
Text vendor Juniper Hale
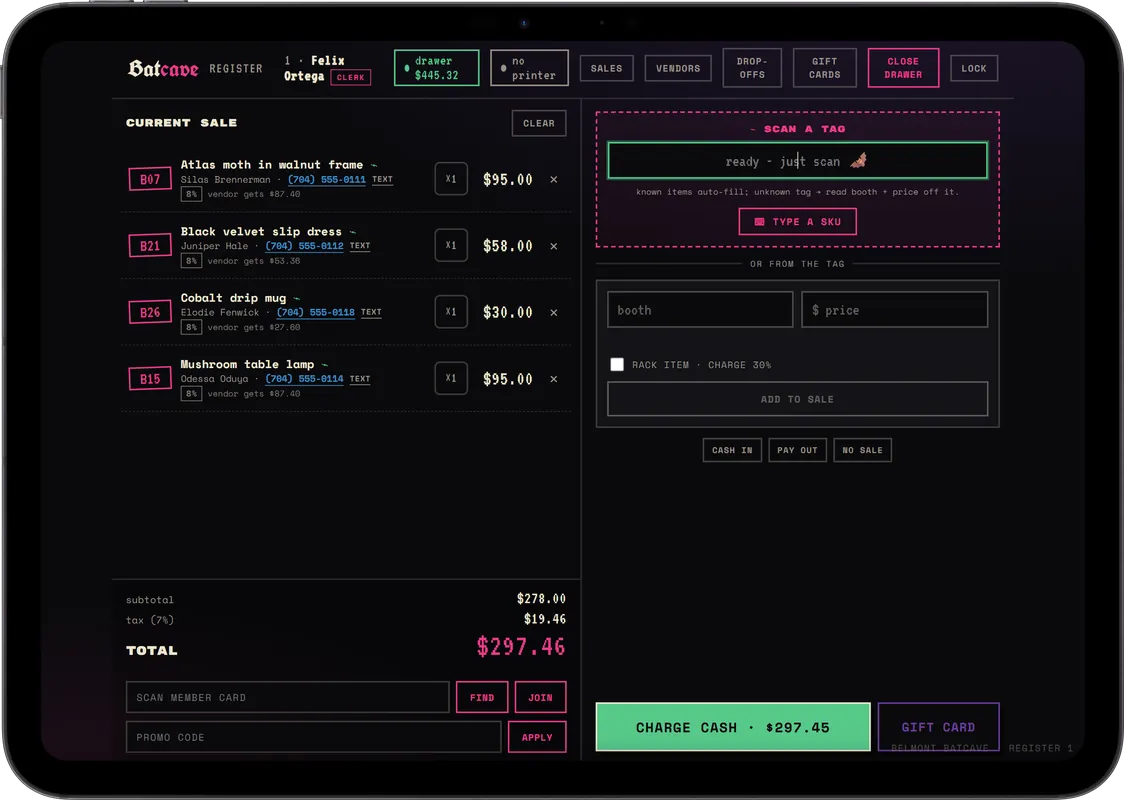tap(360, 246)
